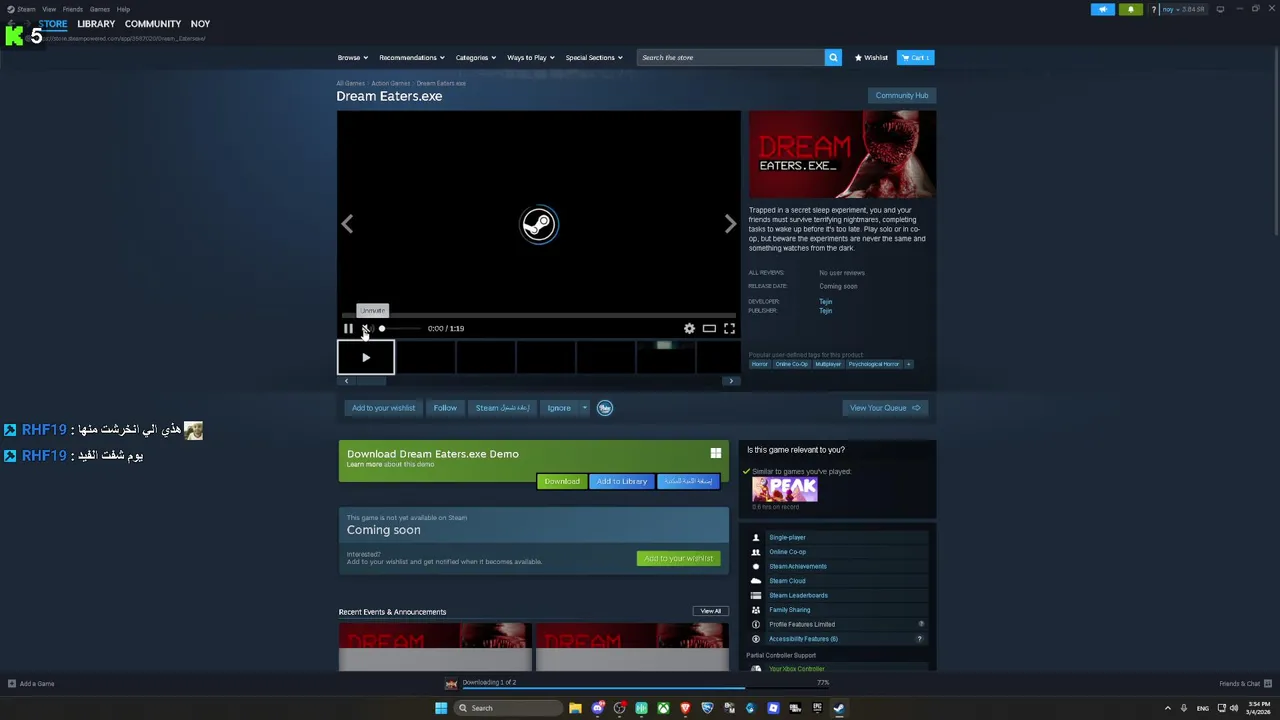Open the Games menu
Screen dimensions: 1280x720
click(x=100, y=9)
